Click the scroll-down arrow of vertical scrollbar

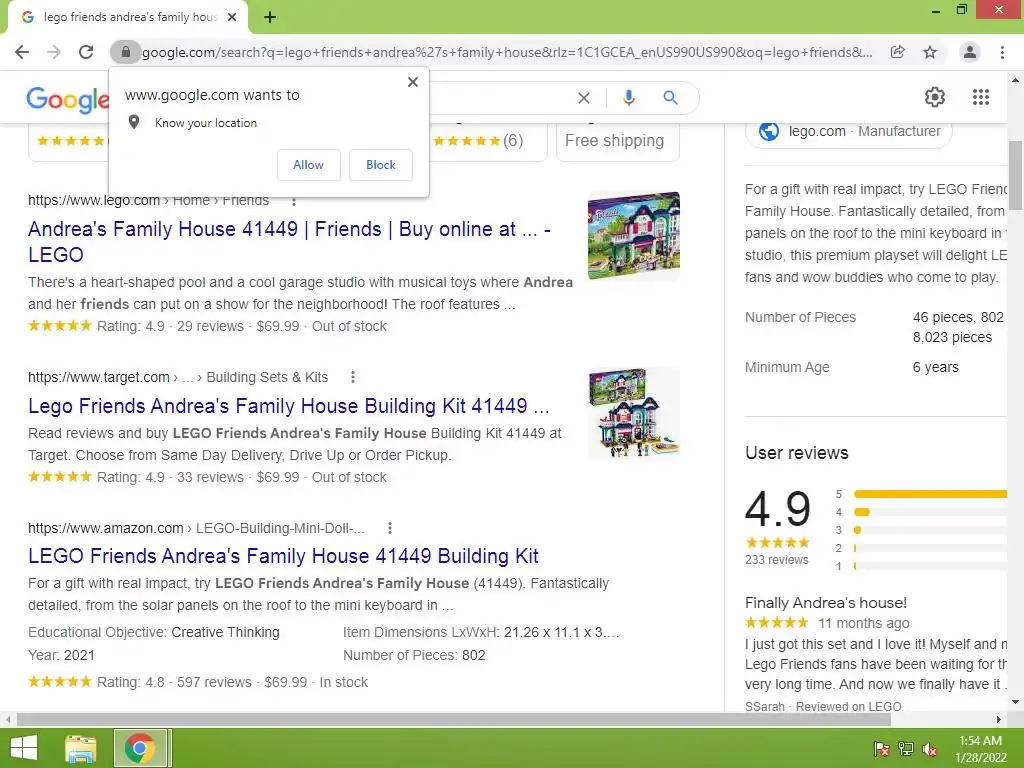click(x=1015, y=703)
